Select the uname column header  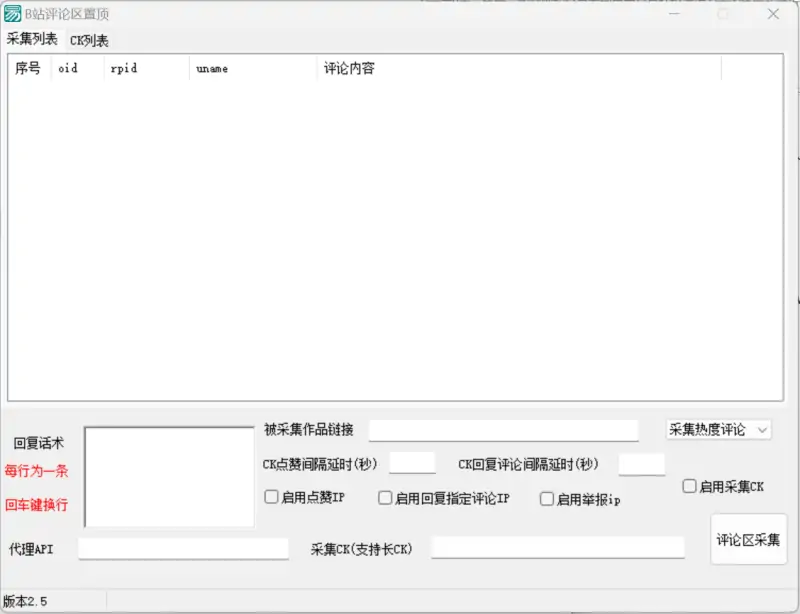pos(212,68)
